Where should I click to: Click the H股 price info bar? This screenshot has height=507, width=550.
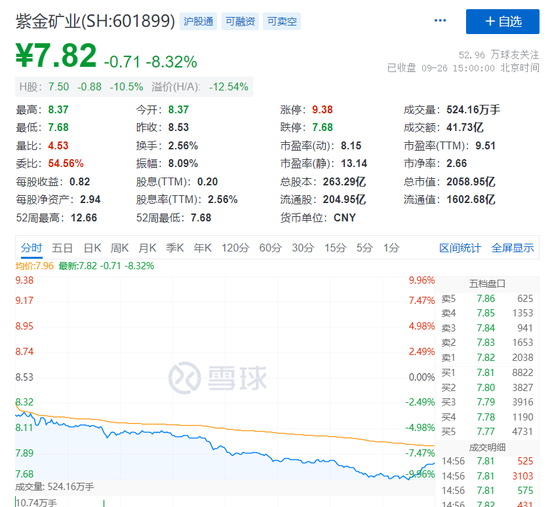134,87
